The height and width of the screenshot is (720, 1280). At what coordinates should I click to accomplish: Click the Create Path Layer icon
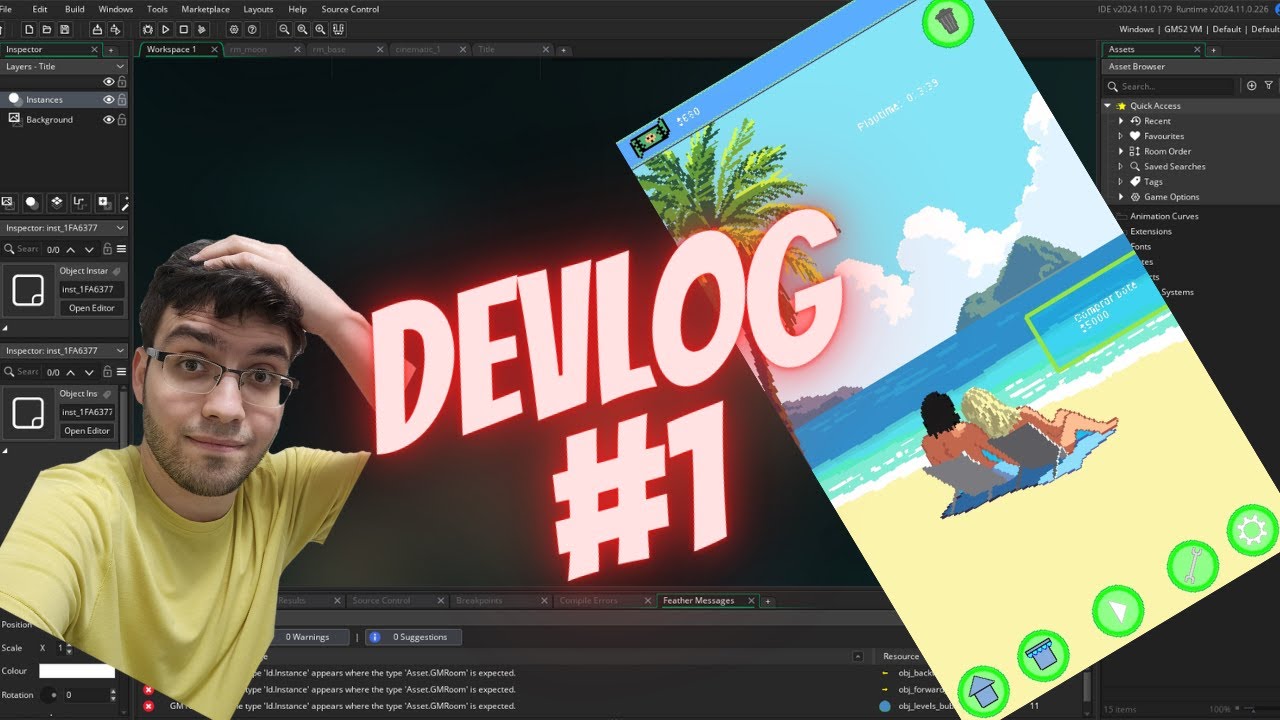(x=80, y=202)
